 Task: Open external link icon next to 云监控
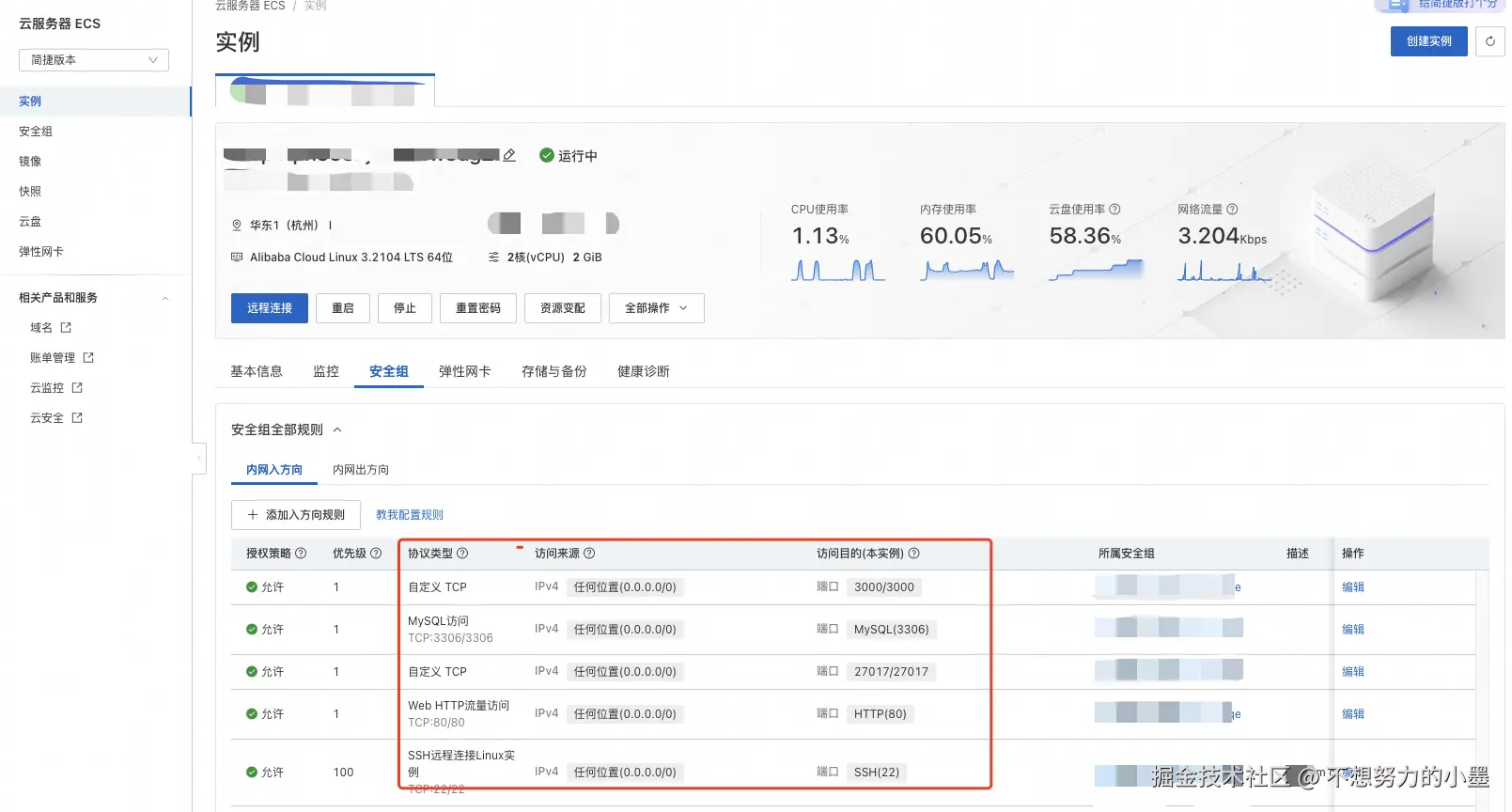coord(77,388)
